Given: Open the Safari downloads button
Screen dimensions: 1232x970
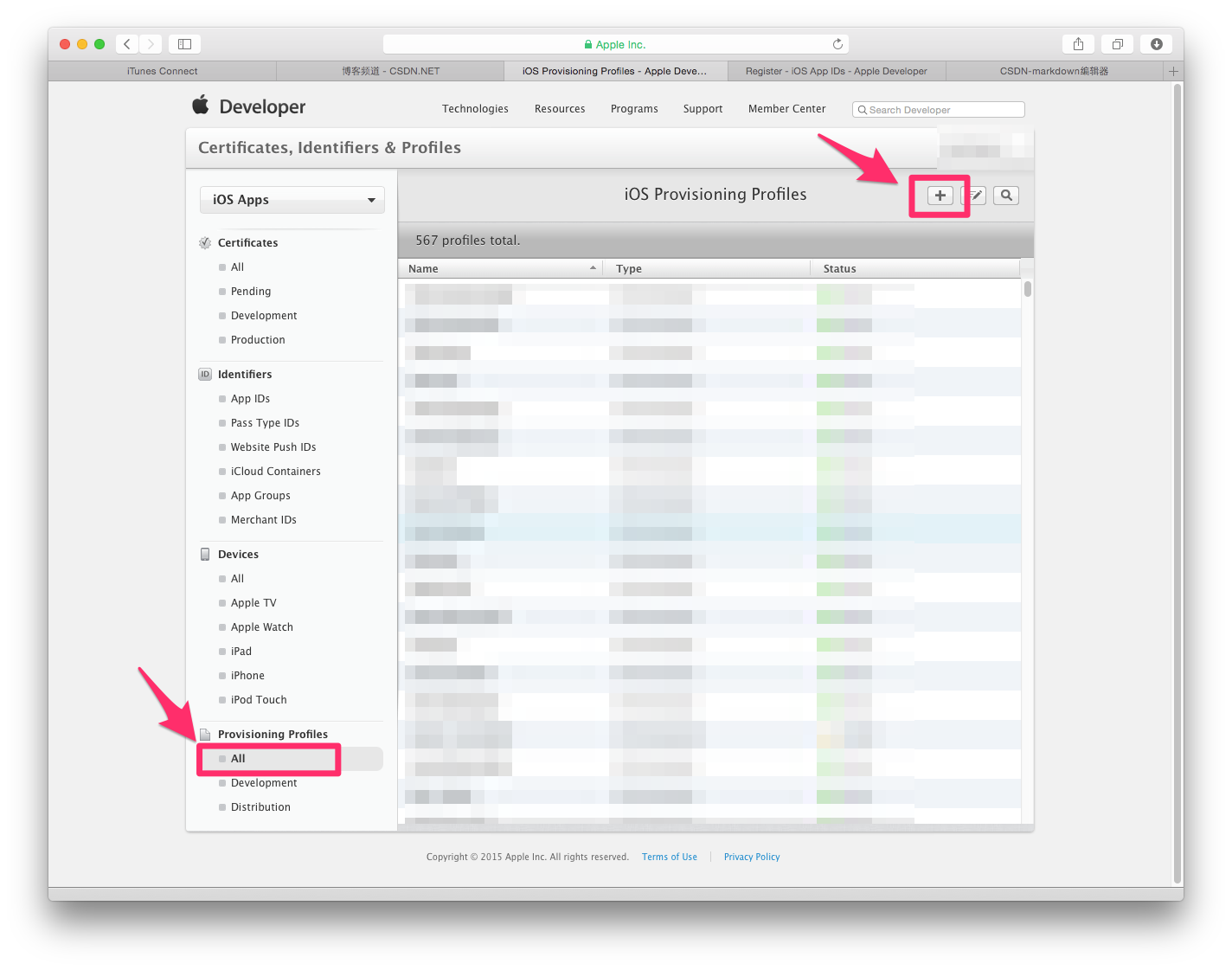Looking at the screenshot, I should coord(1157,44).
